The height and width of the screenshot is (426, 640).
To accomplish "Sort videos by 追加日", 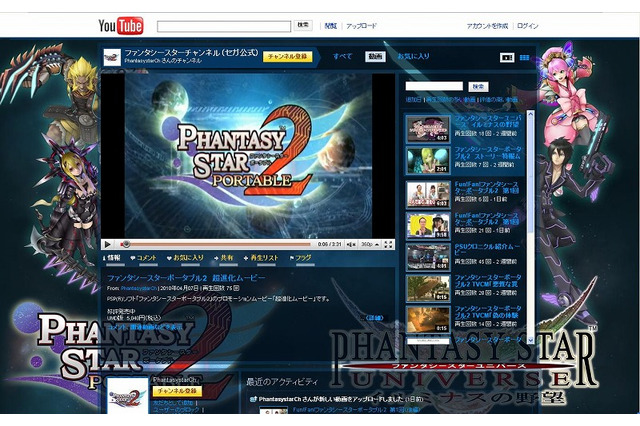I will pyautogui.click(x=414, y=99).
